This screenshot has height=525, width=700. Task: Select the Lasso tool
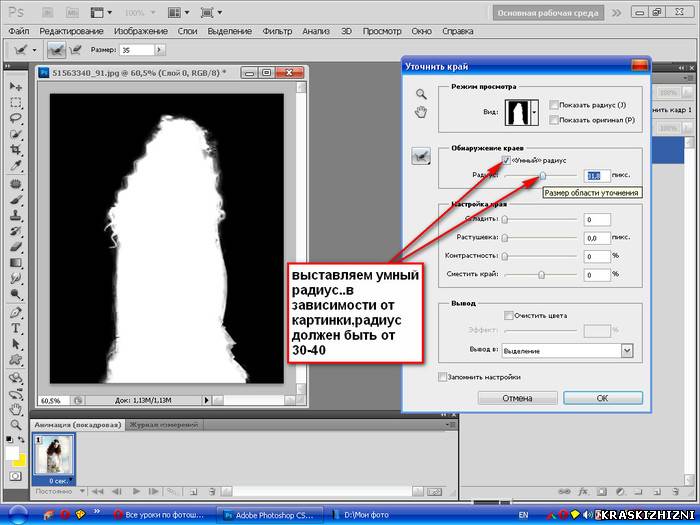click(16, 118)
